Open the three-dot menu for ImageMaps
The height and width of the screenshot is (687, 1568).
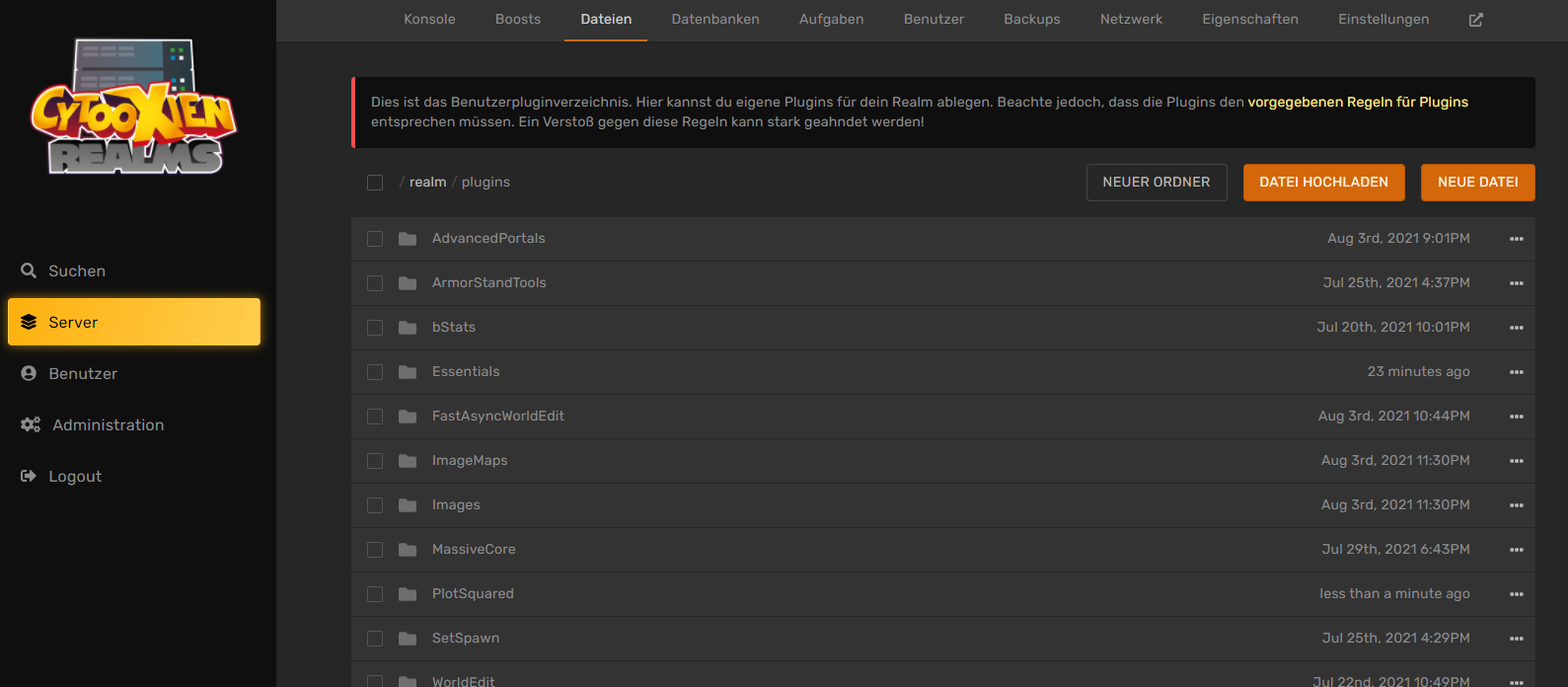click(x=1517, y=461)
